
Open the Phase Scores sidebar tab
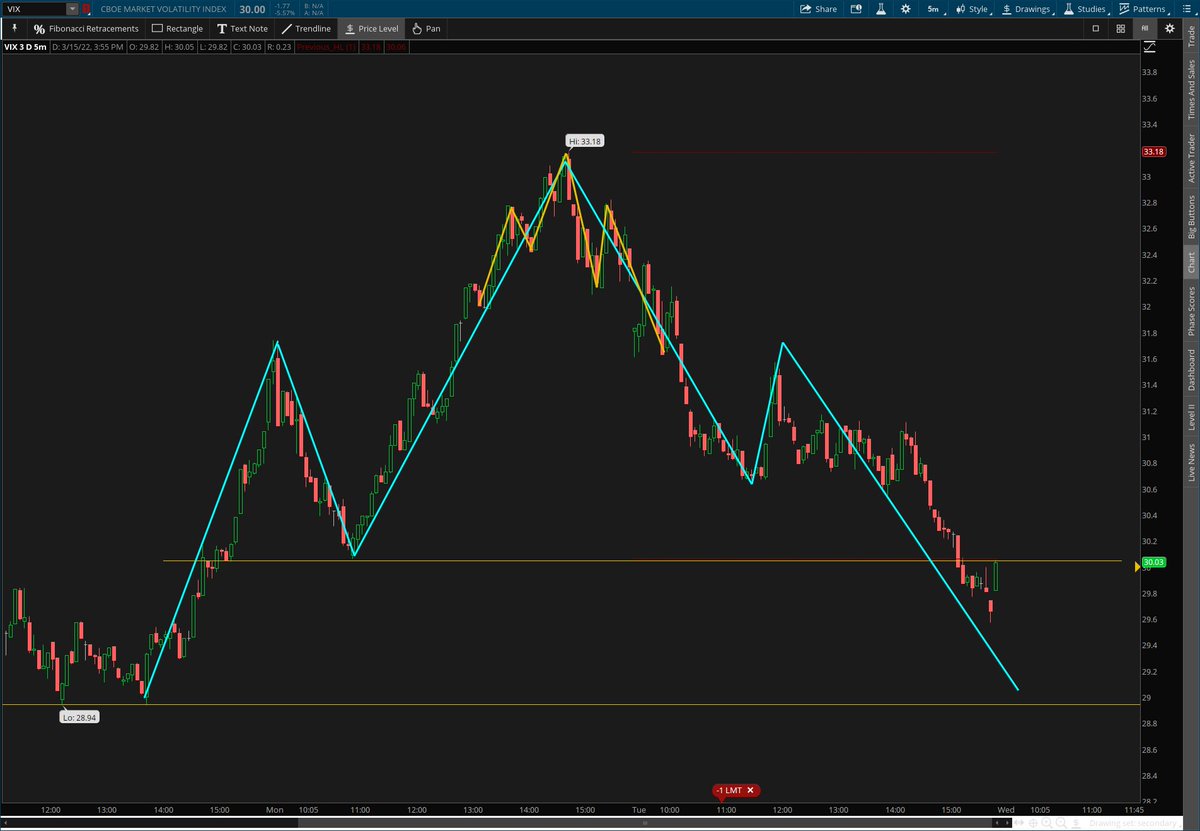tap(1191, 311)
